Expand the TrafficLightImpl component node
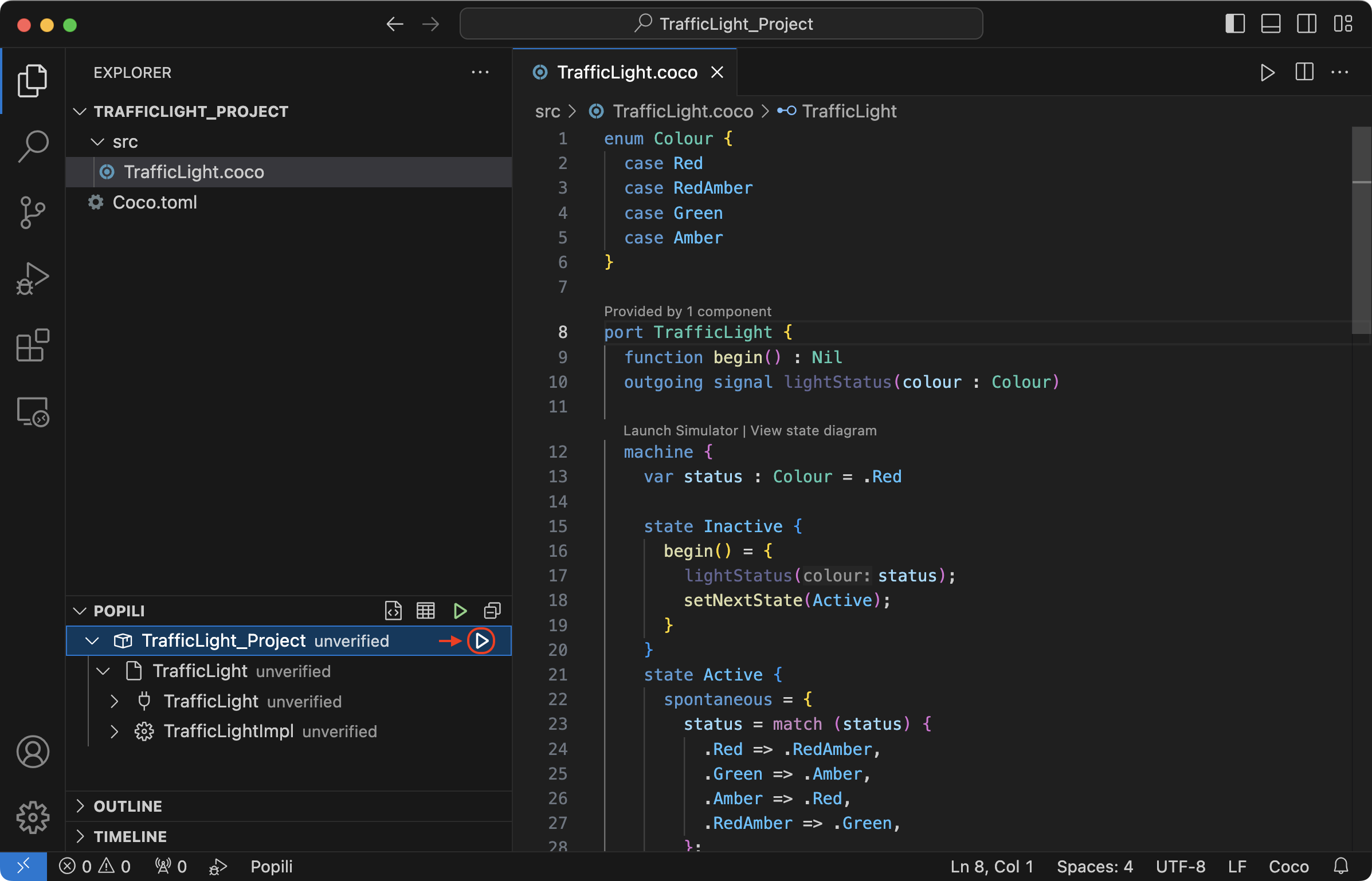 114,731
